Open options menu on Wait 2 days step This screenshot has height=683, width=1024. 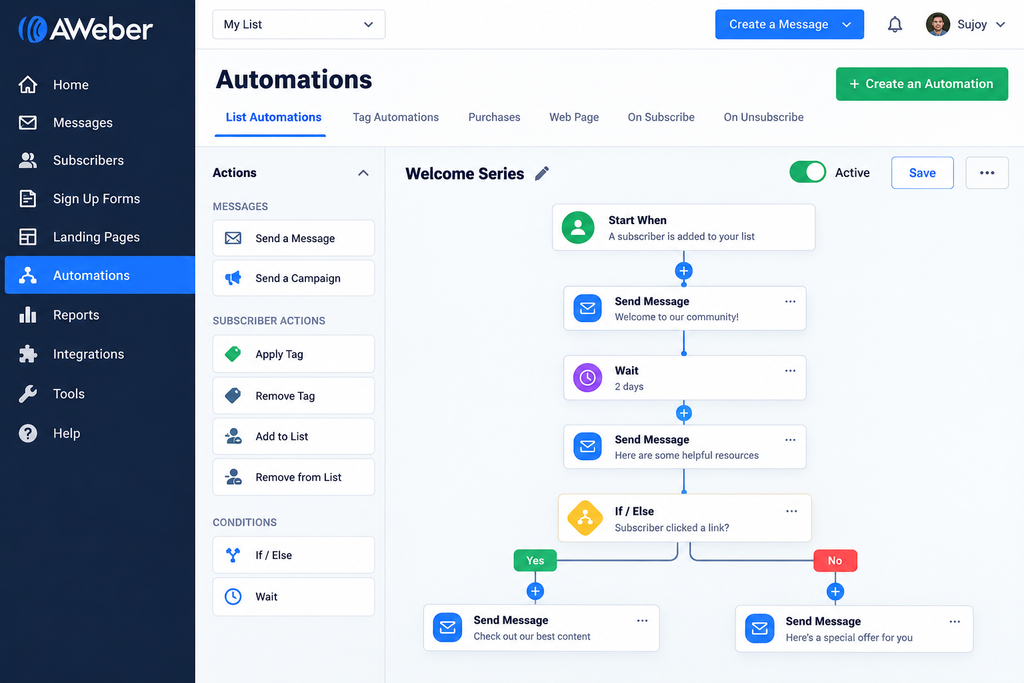tap(790, 371)
